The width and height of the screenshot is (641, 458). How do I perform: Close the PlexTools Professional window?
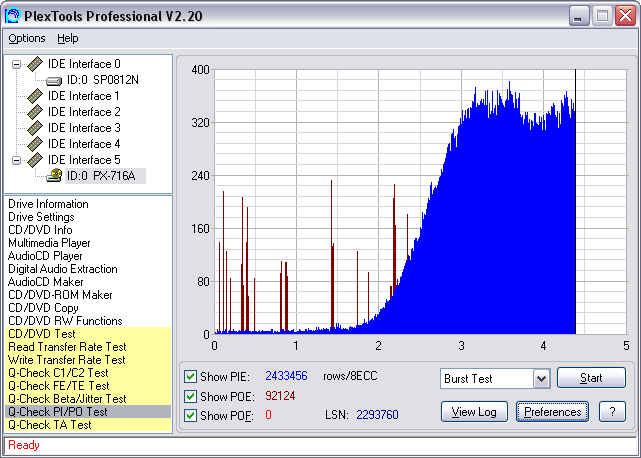[x=625, y=16]
